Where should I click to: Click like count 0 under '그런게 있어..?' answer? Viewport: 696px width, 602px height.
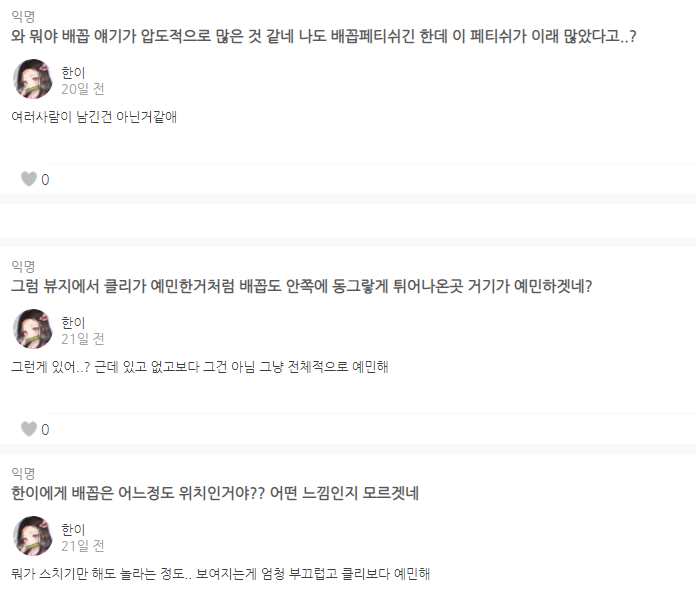(45, 430)
